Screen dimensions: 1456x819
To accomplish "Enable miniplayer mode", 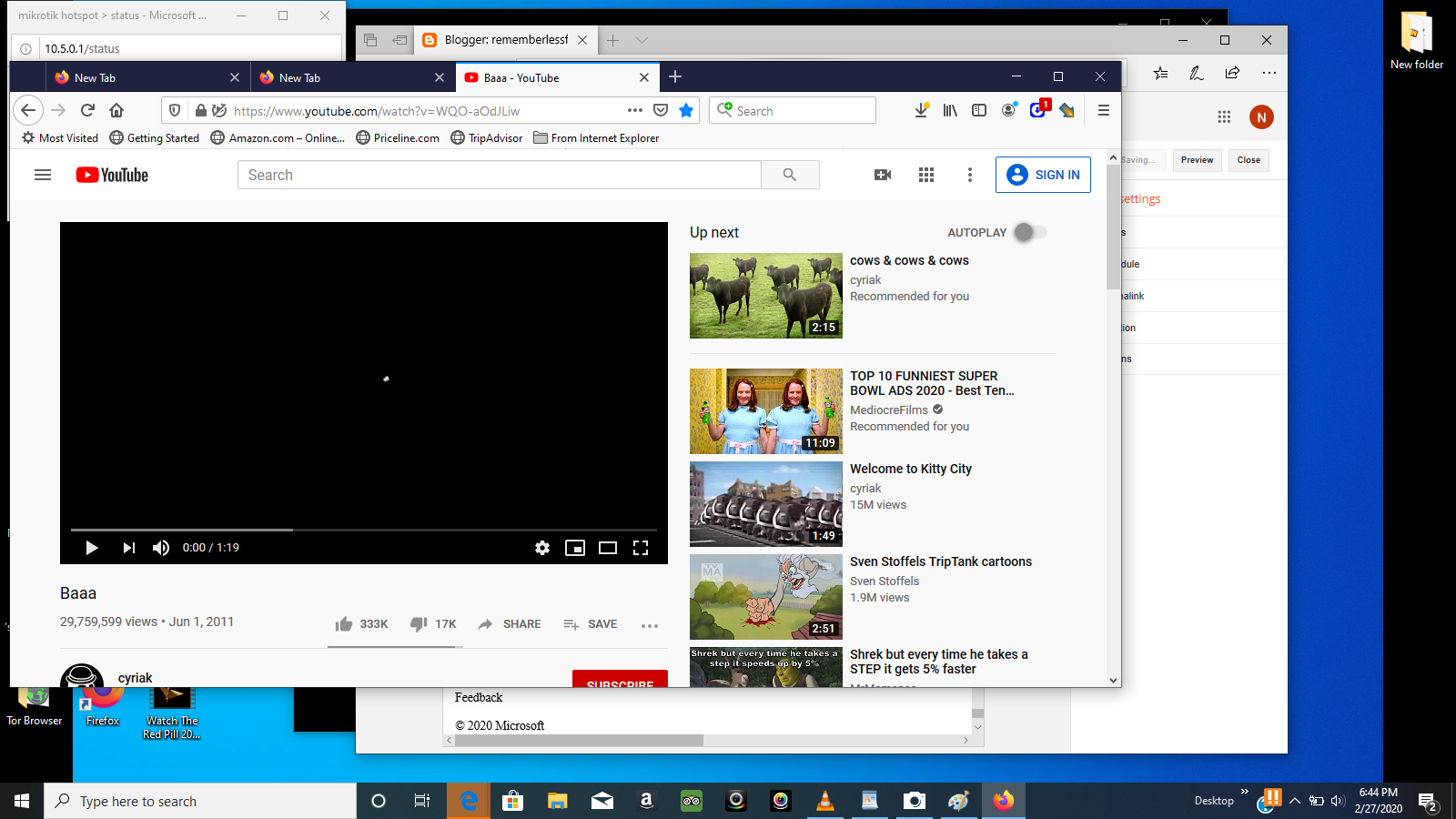I will tap(575, 548).
